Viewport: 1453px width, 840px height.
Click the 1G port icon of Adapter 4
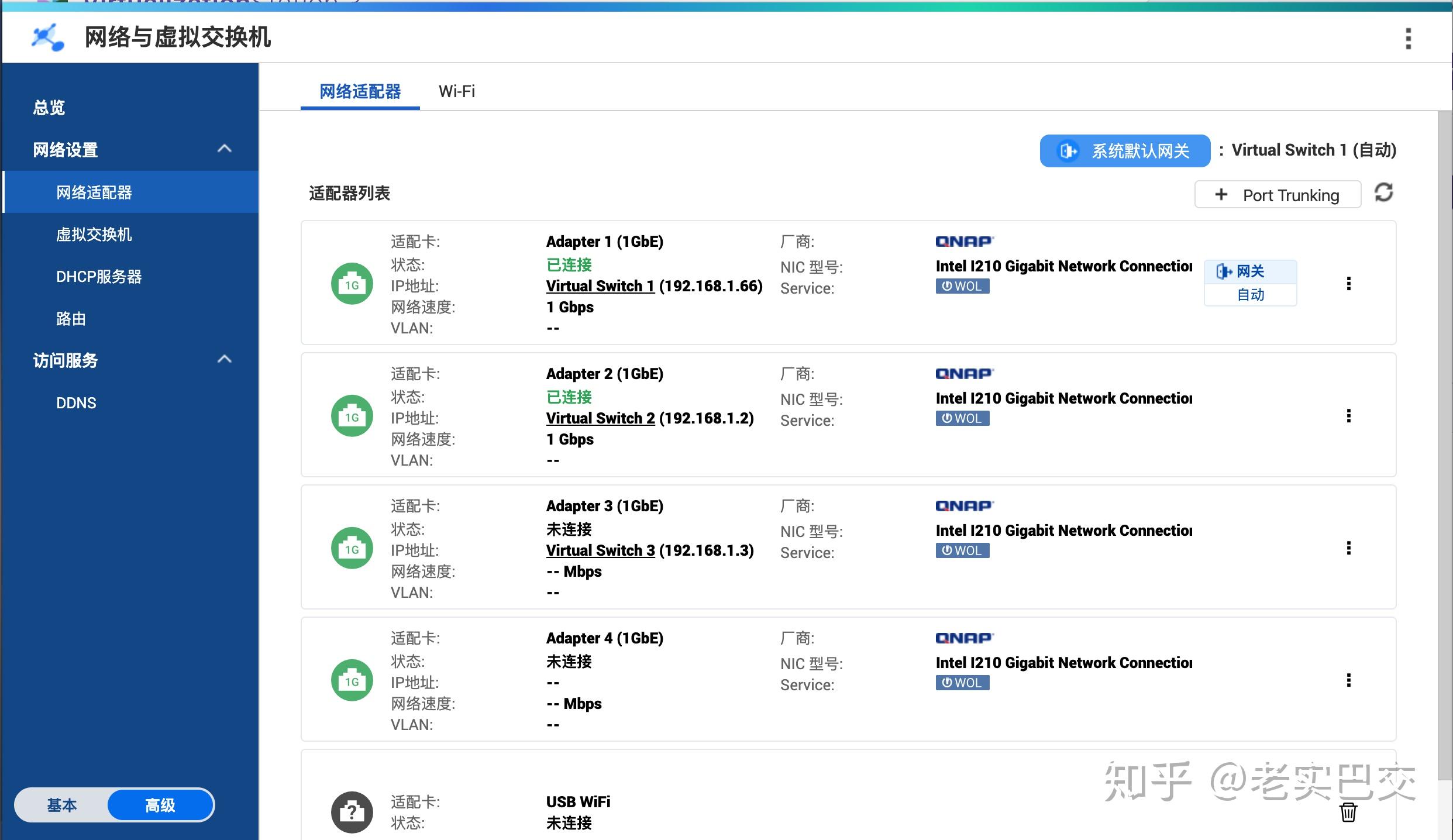(352, 680)
